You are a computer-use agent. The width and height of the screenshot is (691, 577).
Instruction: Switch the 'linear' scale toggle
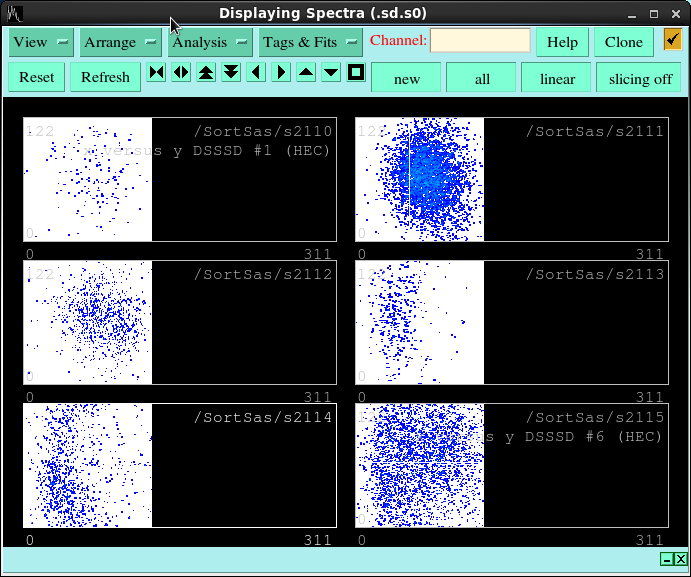pyautogui.click(x=557, y=78)
